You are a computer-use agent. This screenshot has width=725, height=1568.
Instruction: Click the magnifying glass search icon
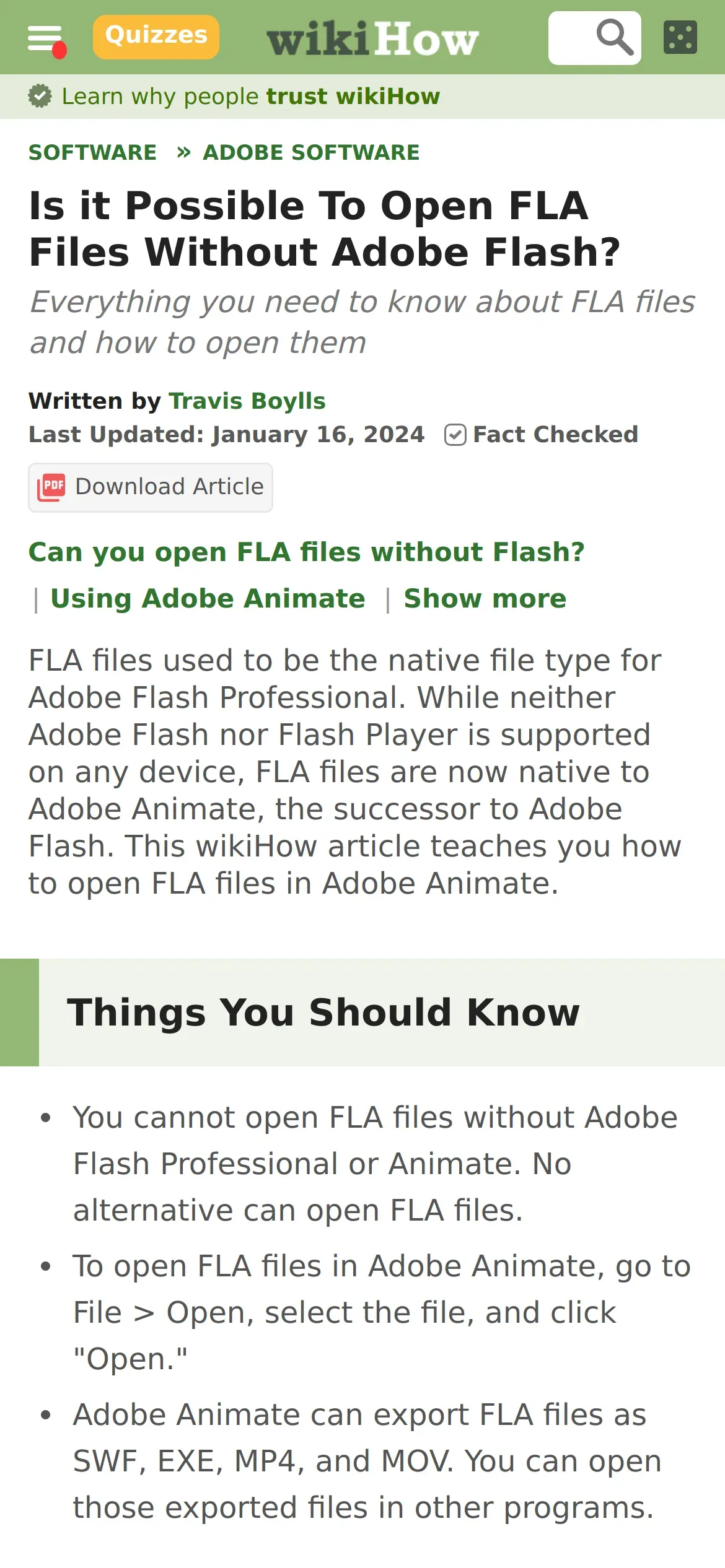point(614,38)
